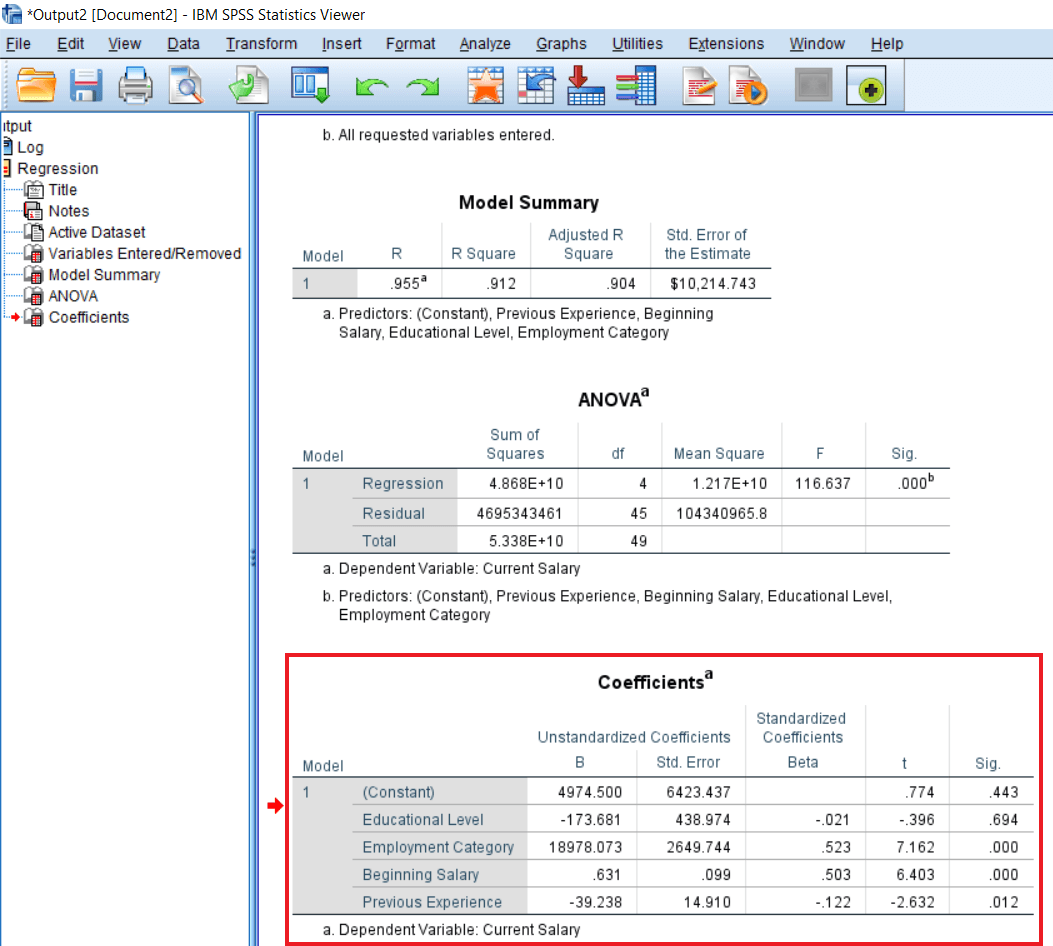Select Log in the outline pane
This screenshot has height=946, width=1053.
click(30, 147)
